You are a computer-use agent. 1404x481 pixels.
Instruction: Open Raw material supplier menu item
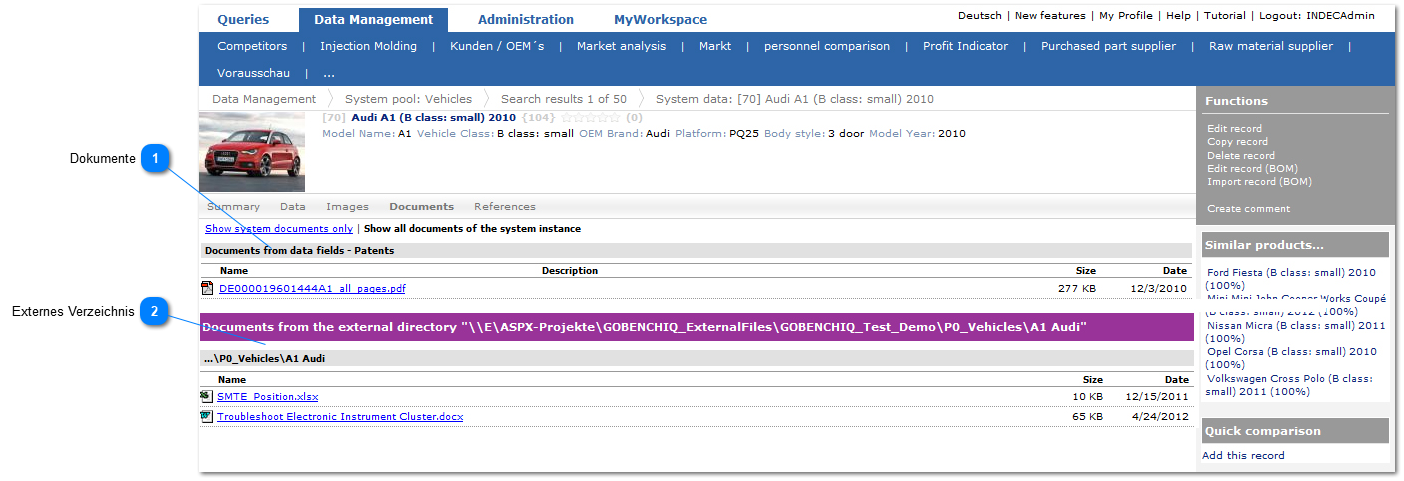[1270, 46]
